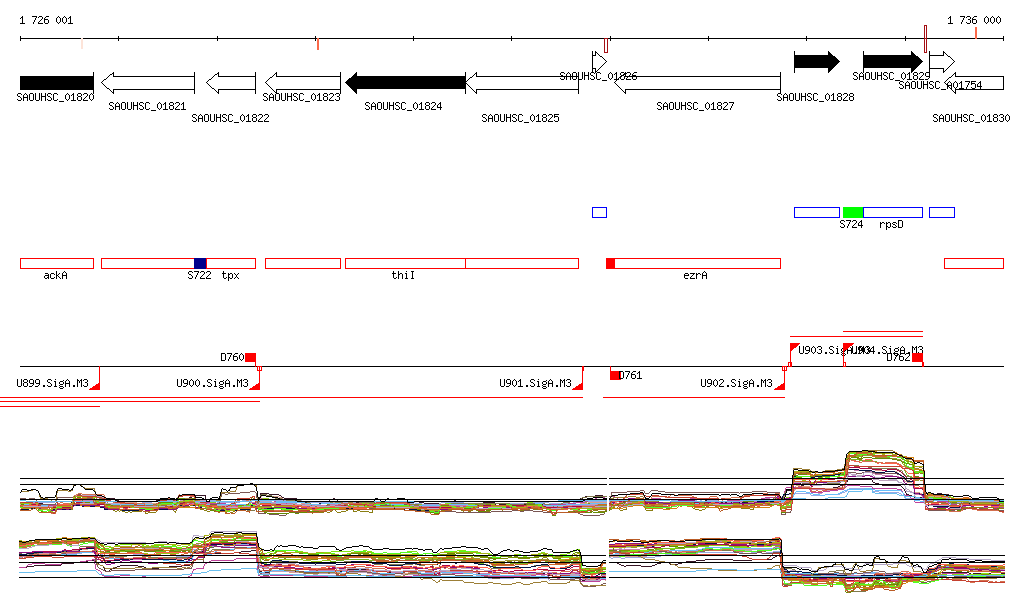Select the small SAOUHSC_01826 arrow
The height and width of the screenshot is (611, 1024).
(600, 62)
